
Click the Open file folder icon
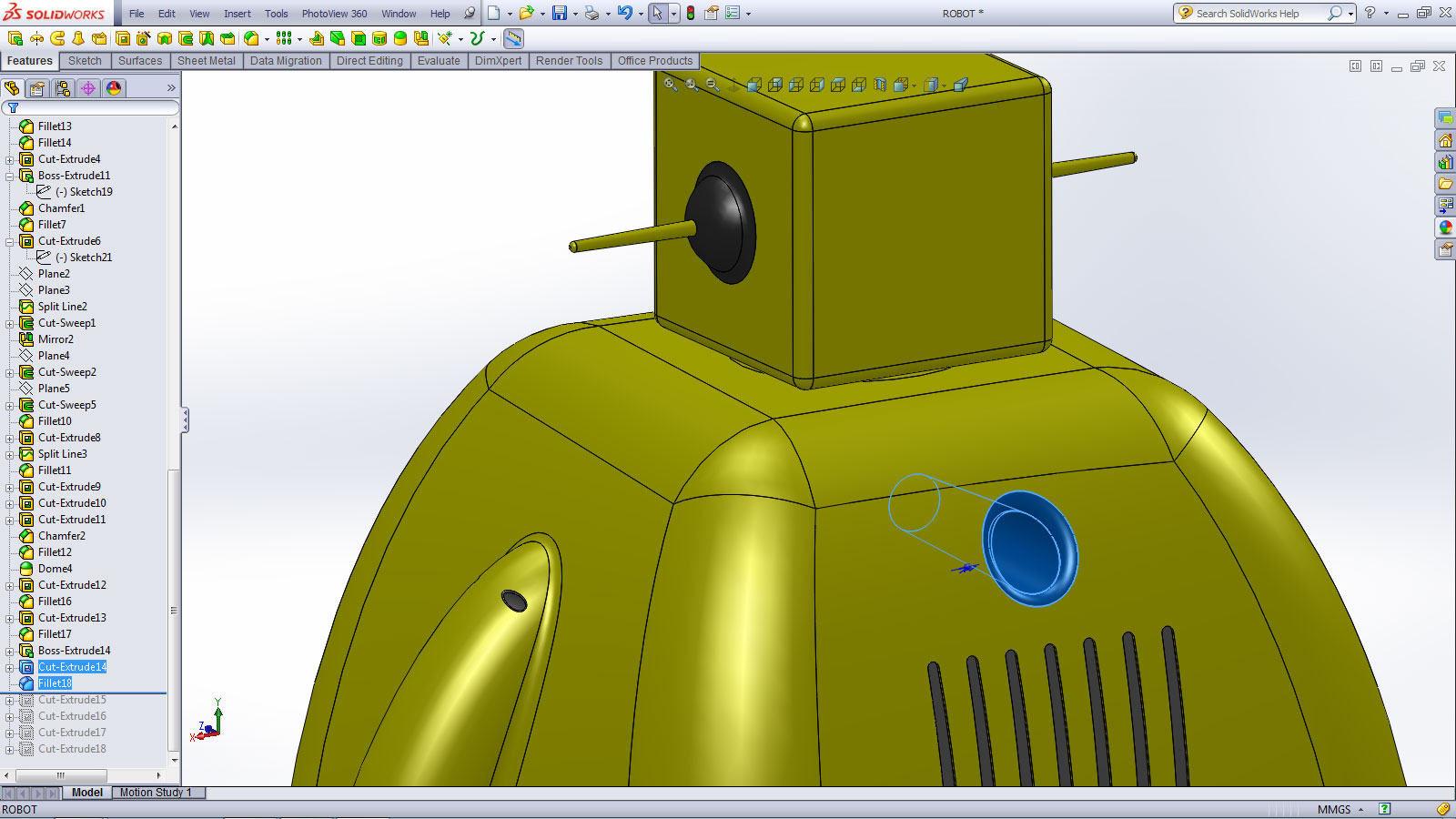[525, 13]
